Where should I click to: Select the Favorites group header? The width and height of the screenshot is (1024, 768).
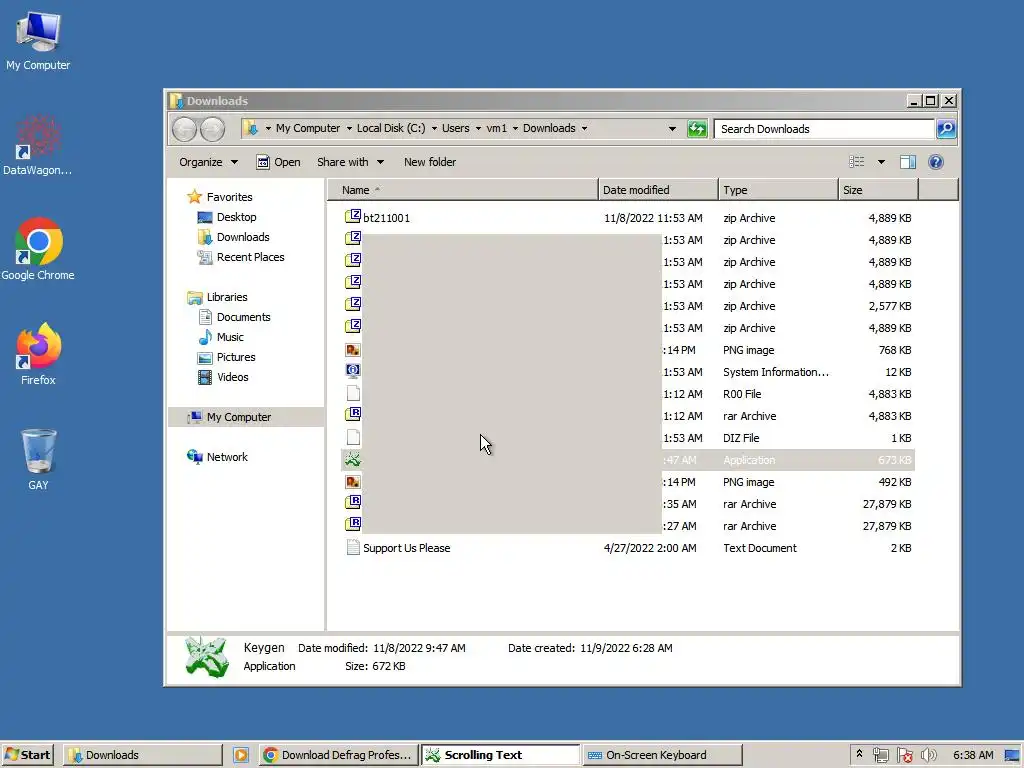coord(219,197)
